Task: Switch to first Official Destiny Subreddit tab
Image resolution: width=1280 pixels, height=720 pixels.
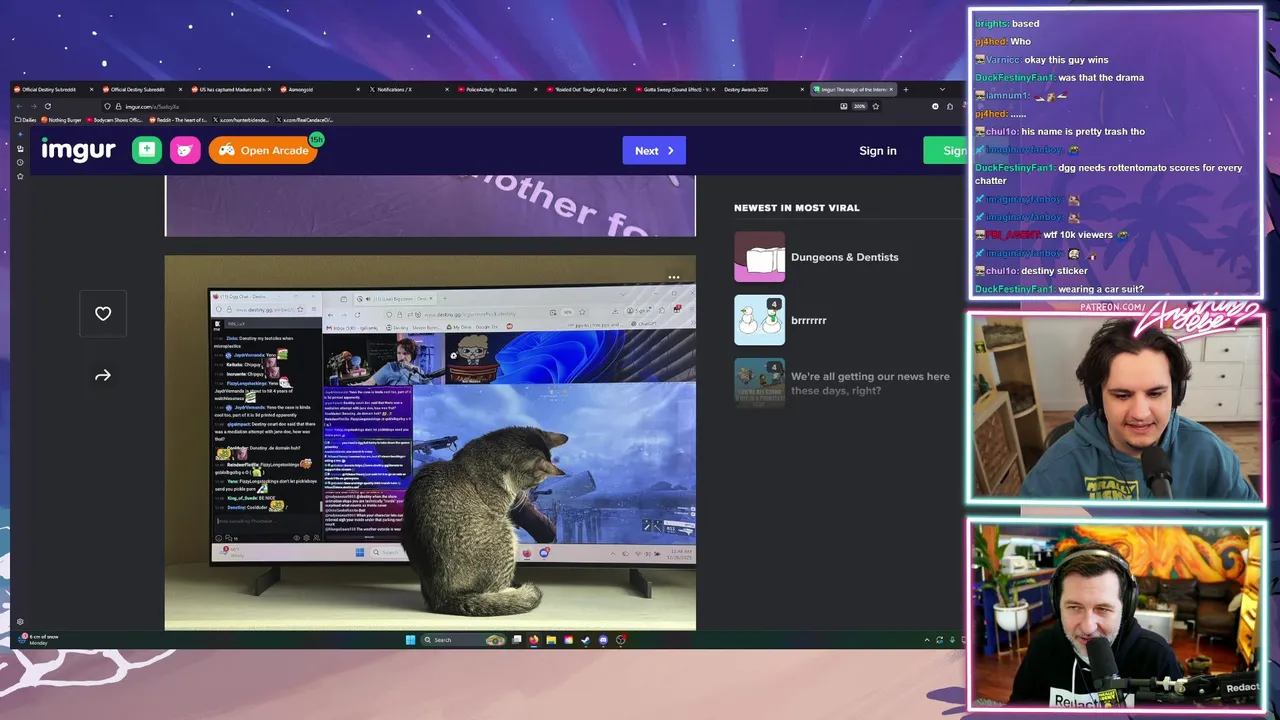Action: click(55, 89)
